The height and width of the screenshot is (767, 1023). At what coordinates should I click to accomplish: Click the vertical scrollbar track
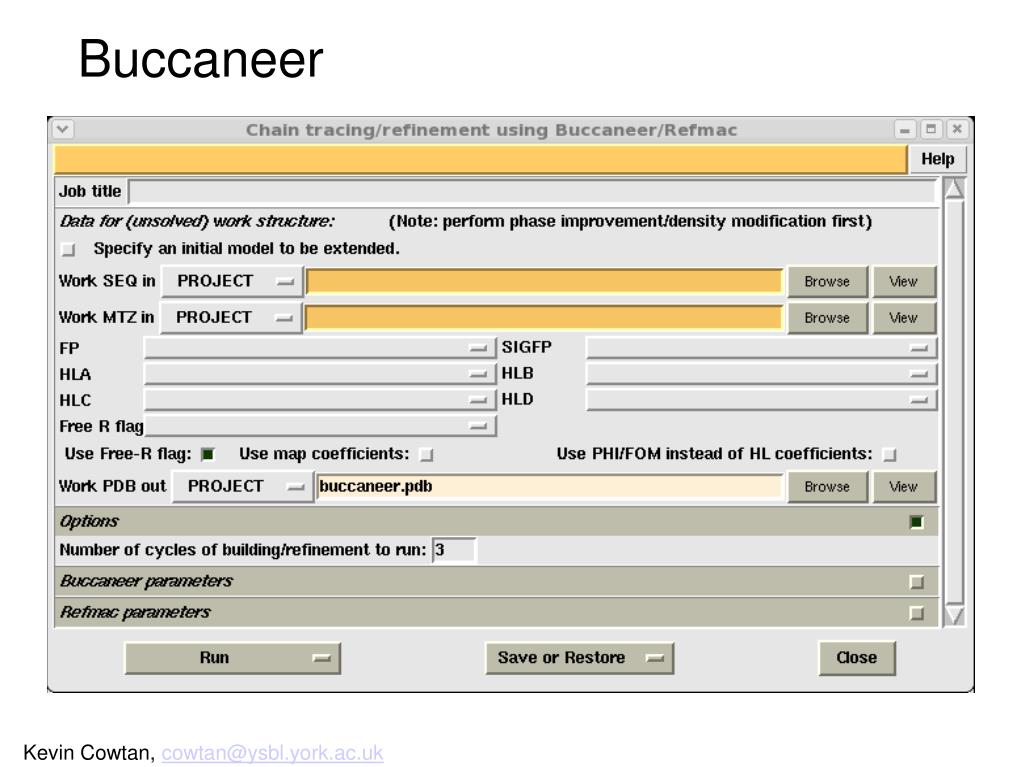coord(954,402)
